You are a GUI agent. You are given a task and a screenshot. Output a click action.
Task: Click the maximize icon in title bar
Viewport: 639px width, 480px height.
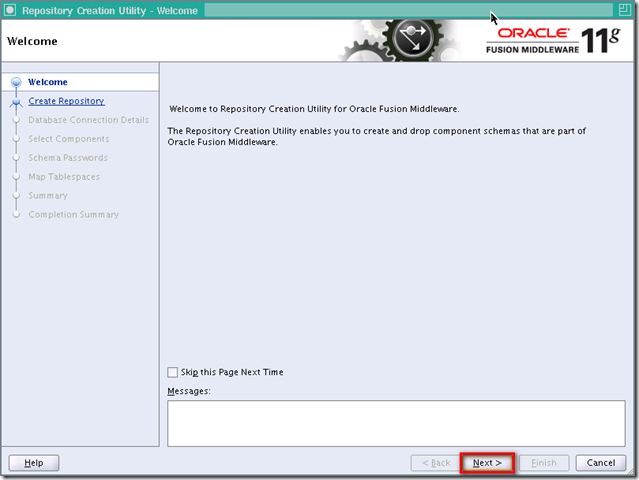point(624,10)
